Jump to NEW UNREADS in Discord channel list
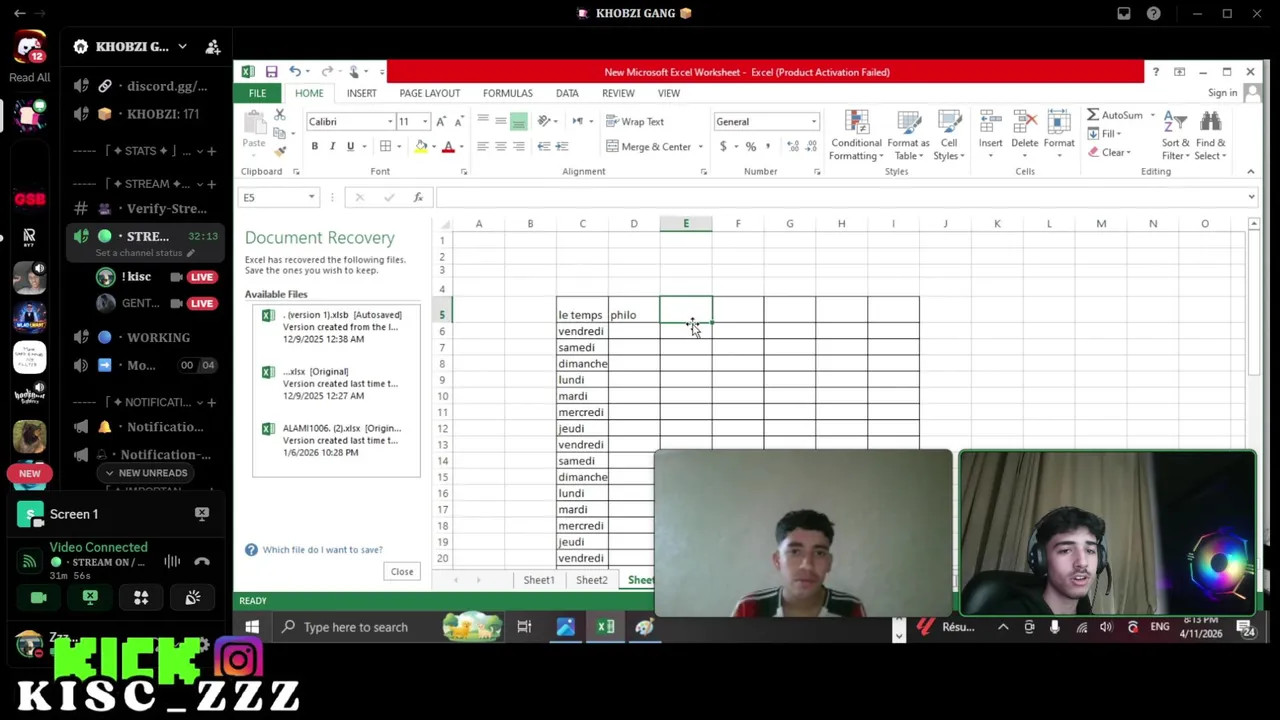 pos(145,473)
